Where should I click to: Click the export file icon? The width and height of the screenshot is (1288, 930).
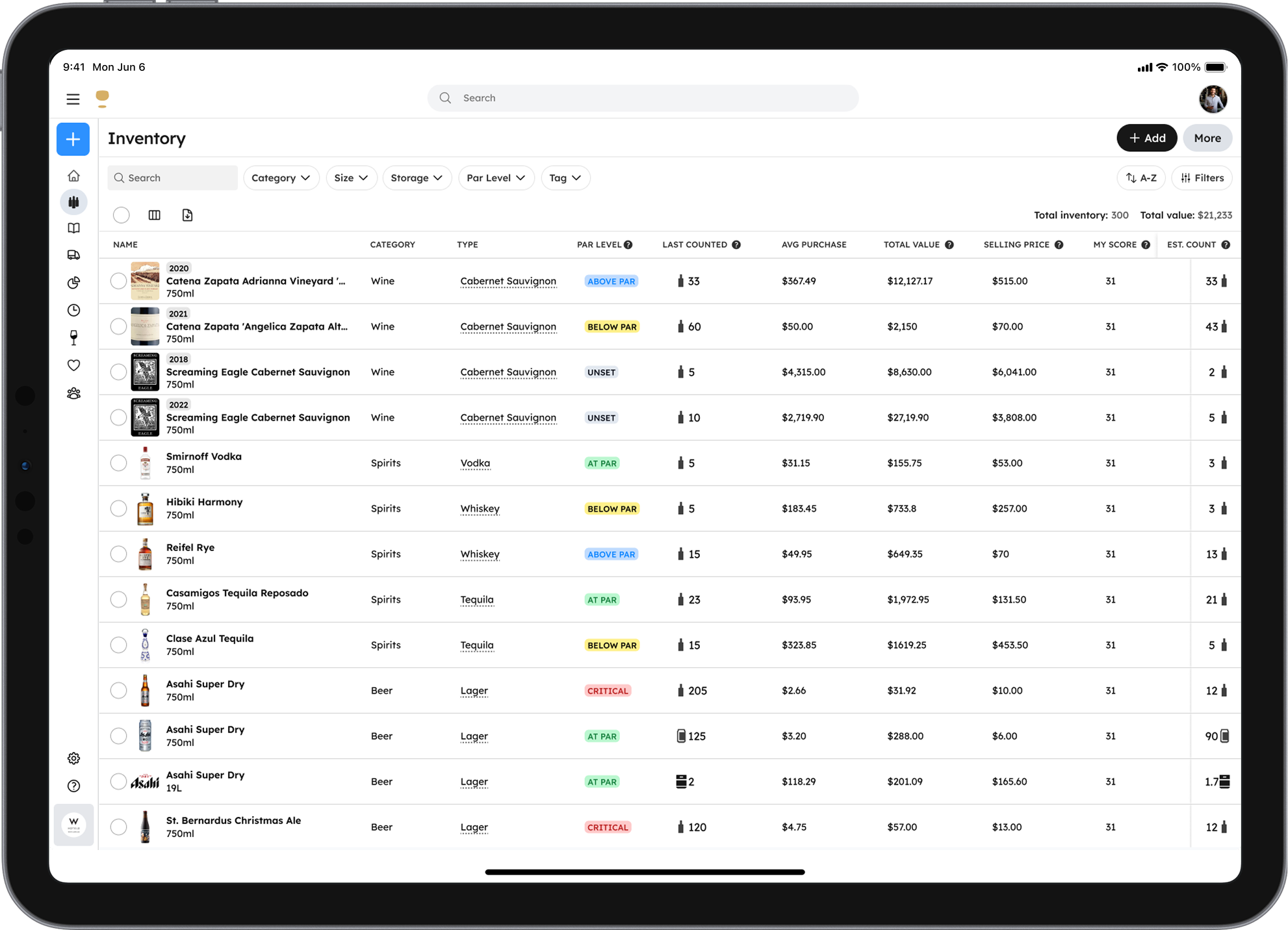tap(187, 215)
